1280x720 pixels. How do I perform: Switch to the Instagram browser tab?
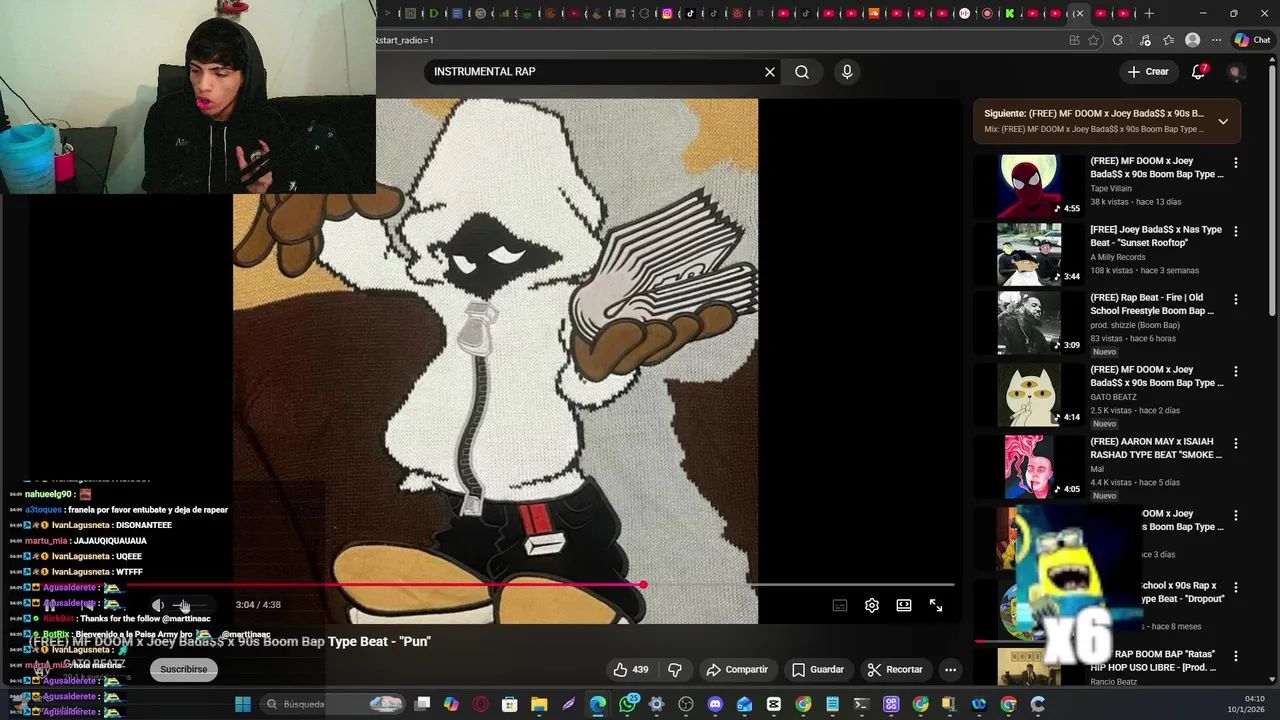coord(667,13)
